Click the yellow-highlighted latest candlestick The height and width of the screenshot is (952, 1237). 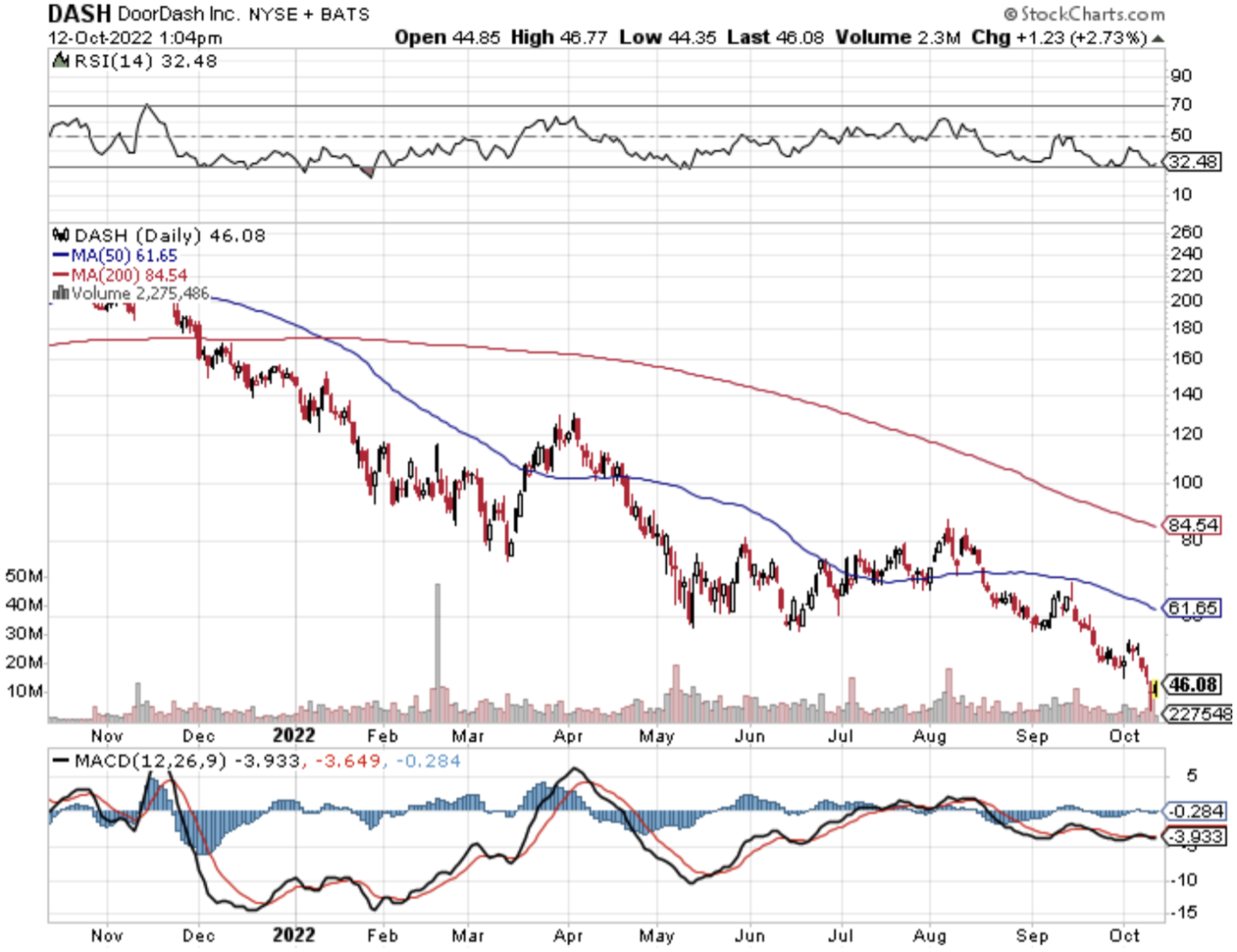(1156, 689)
